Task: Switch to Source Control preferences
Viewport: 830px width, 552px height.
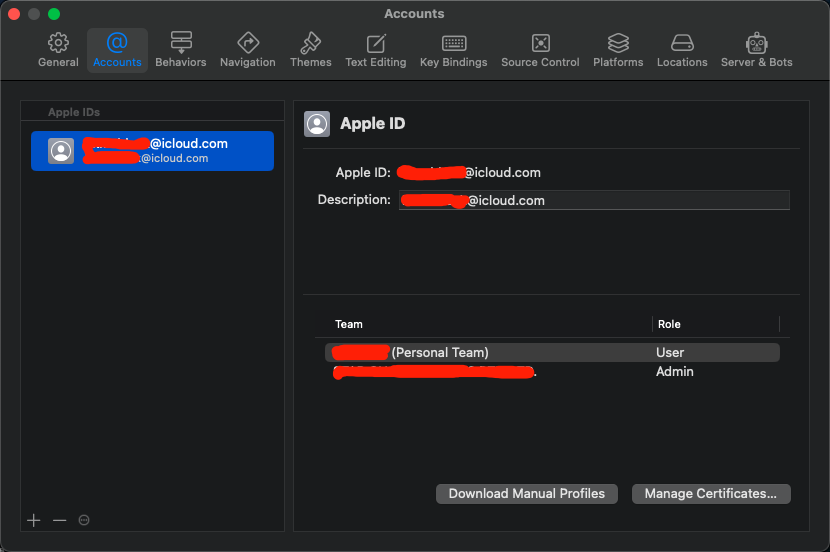Action: coord(540,51)
